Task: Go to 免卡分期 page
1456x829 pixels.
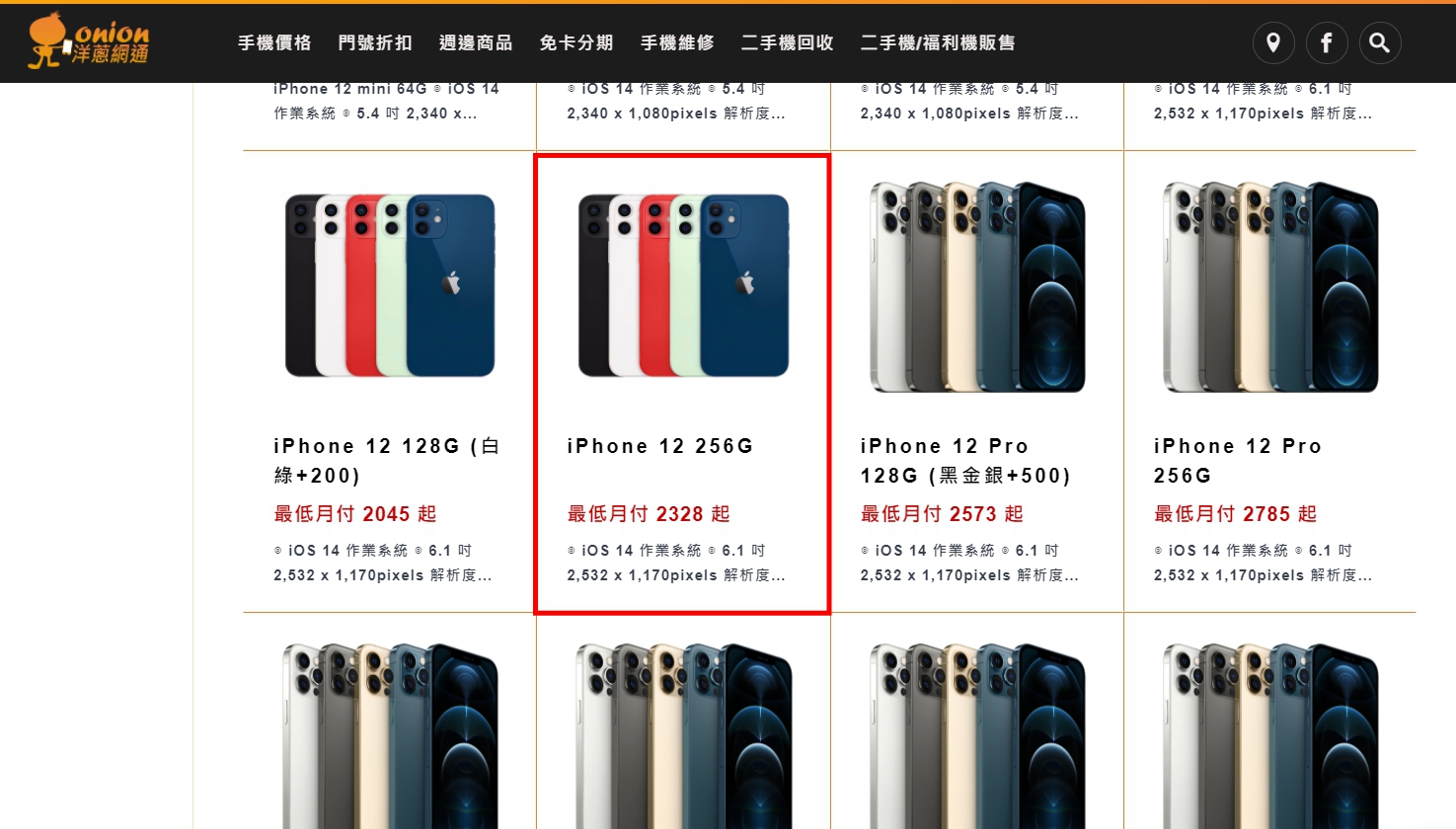Action: tap(576, 42)
